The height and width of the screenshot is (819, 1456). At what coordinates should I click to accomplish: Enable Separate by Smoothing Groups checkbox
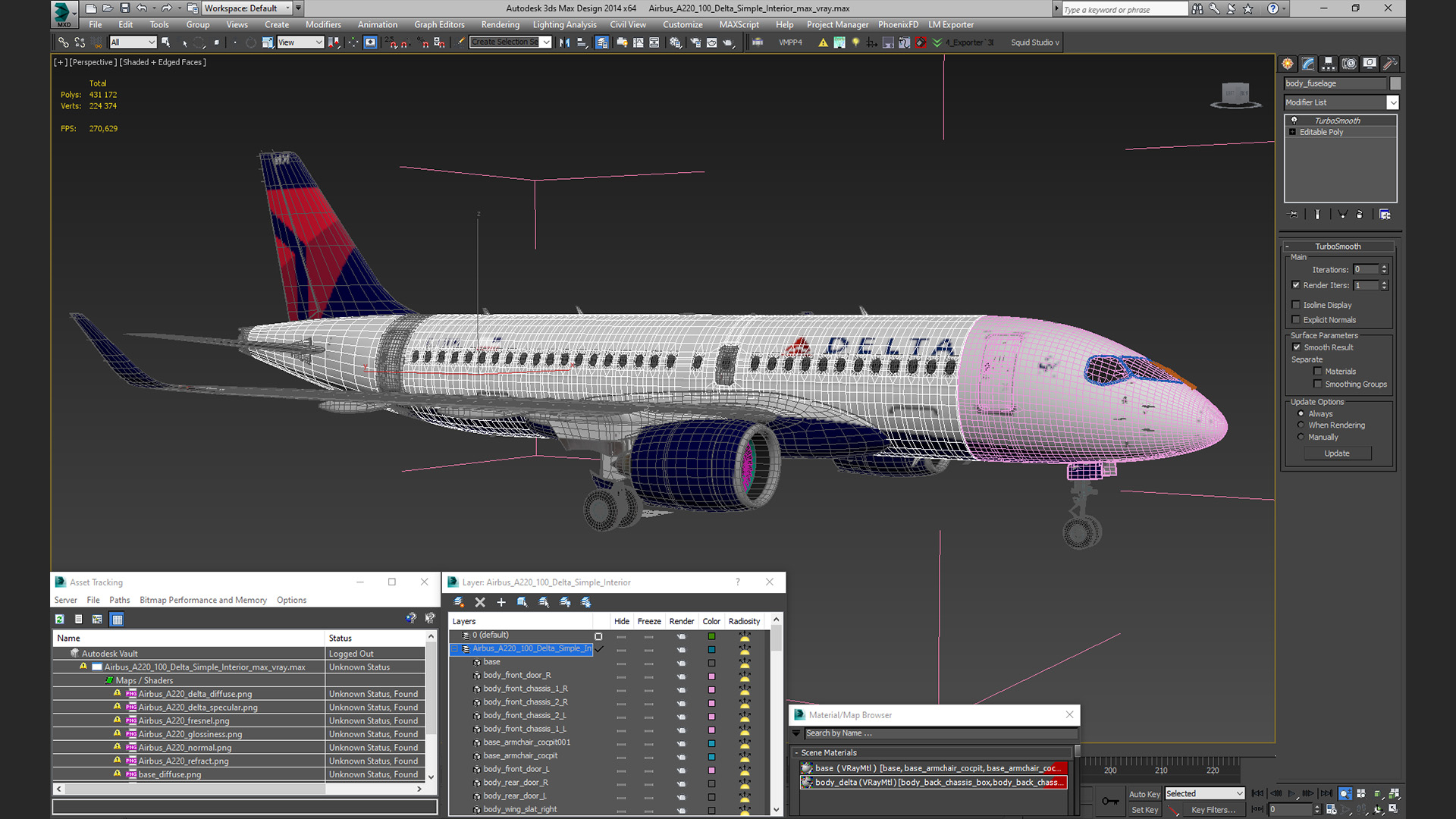pos(1318,384)
